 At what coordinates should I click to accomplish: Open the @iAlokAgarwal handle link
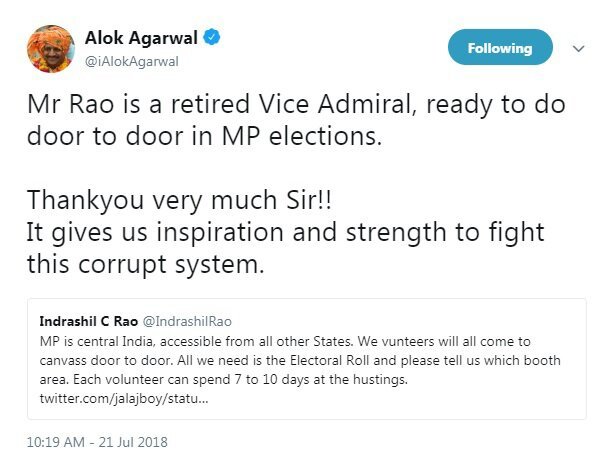click(x=137, y=61)
